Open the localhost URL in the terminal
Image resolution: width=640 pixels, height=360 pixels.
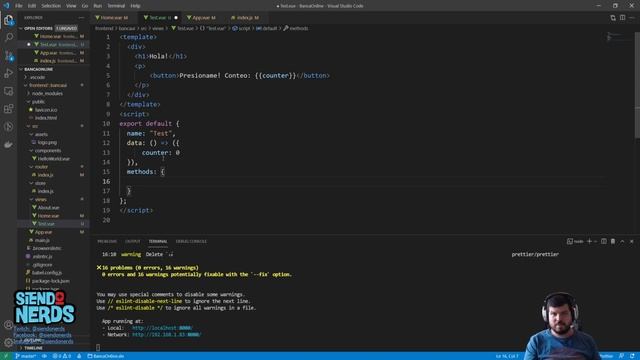click(162, 328)
